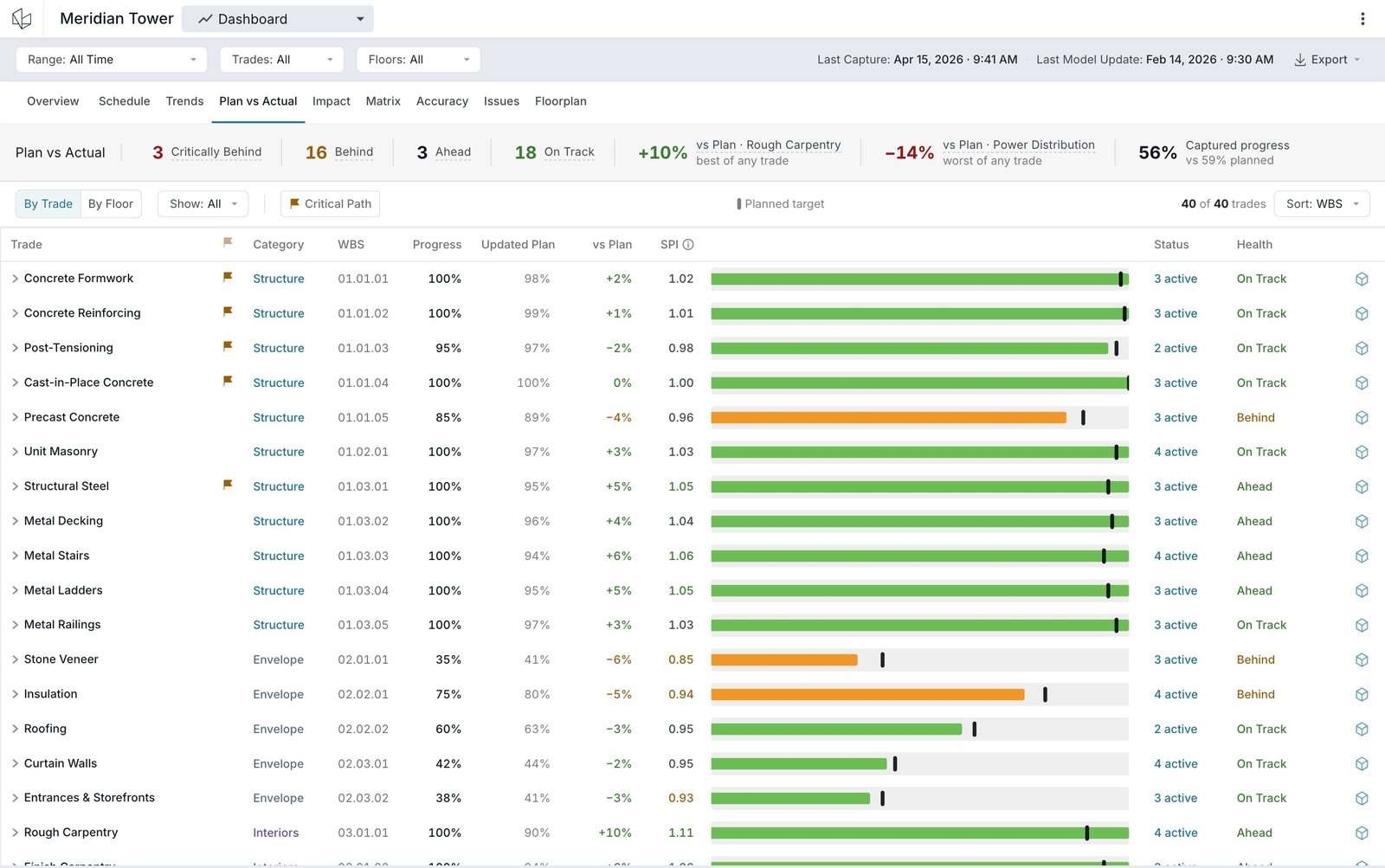
Task: Go to the Schedule tab
Action: tap(125, 101)
